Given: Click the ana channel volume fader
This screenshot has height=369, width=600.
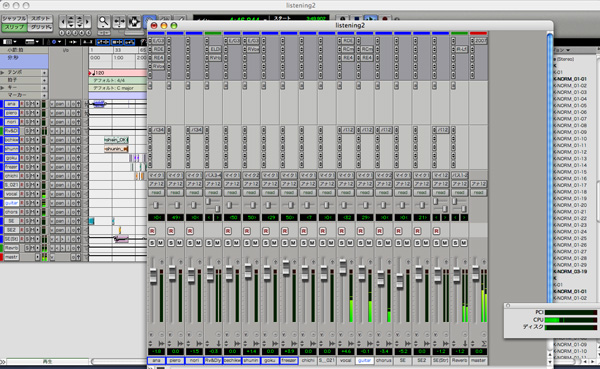Looking at the screenshot, I should (153, 276).
